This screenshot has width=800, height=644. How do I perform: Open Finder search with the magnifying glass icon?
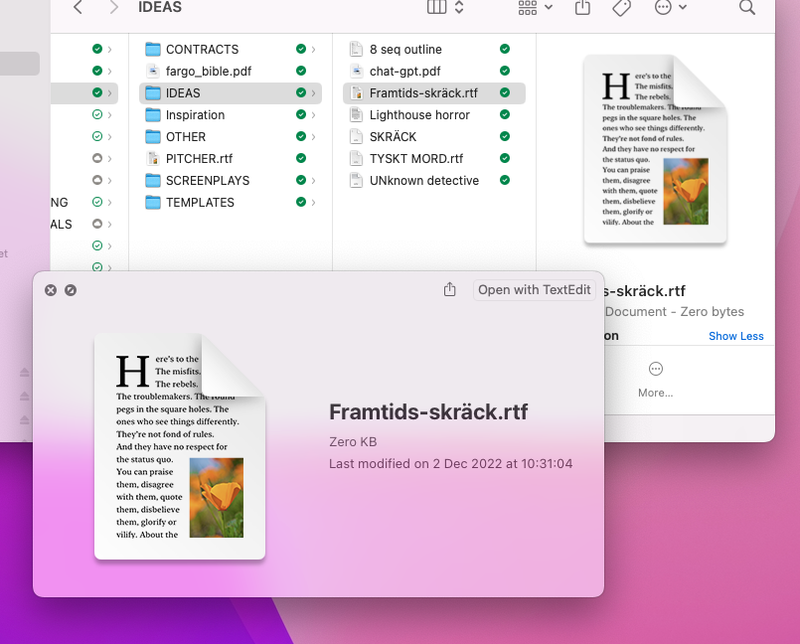pos(747,8)
